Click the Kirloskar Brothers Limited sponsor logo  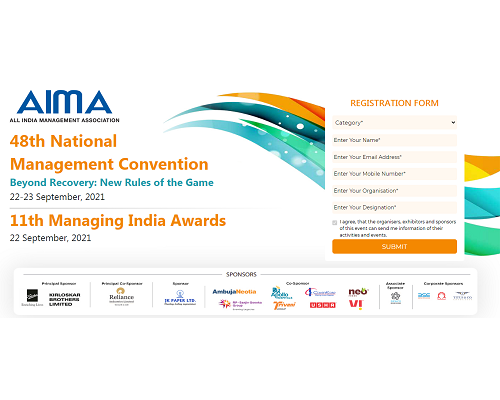(64, 299)
